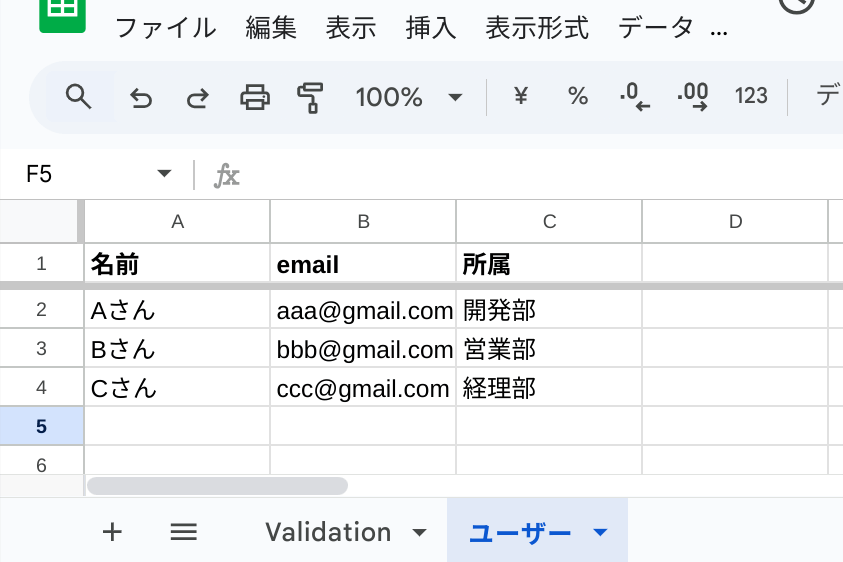Select the Bさん cell
Viewport: 843px width, 562px height.
(177, 348)
